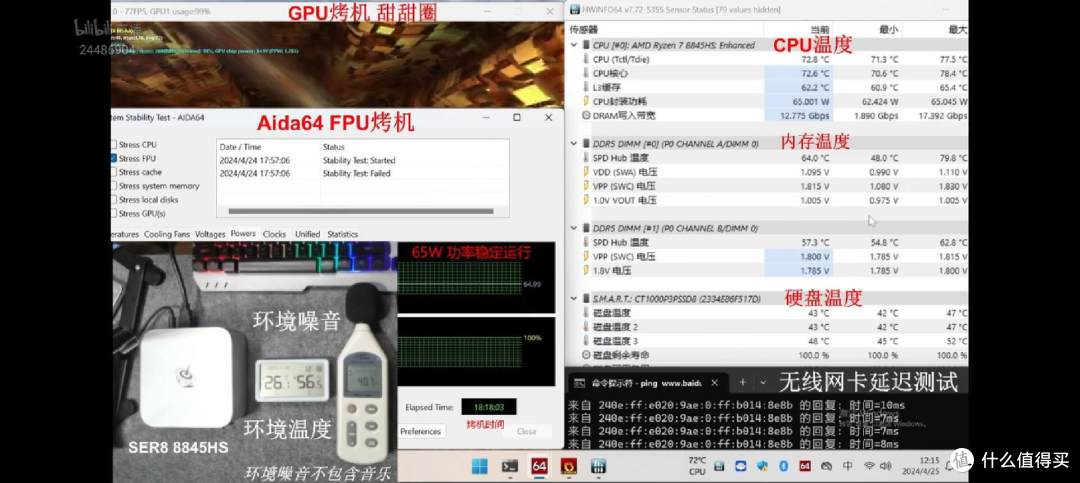Open the HWiNFO taskbar icon

click(598, 466)
